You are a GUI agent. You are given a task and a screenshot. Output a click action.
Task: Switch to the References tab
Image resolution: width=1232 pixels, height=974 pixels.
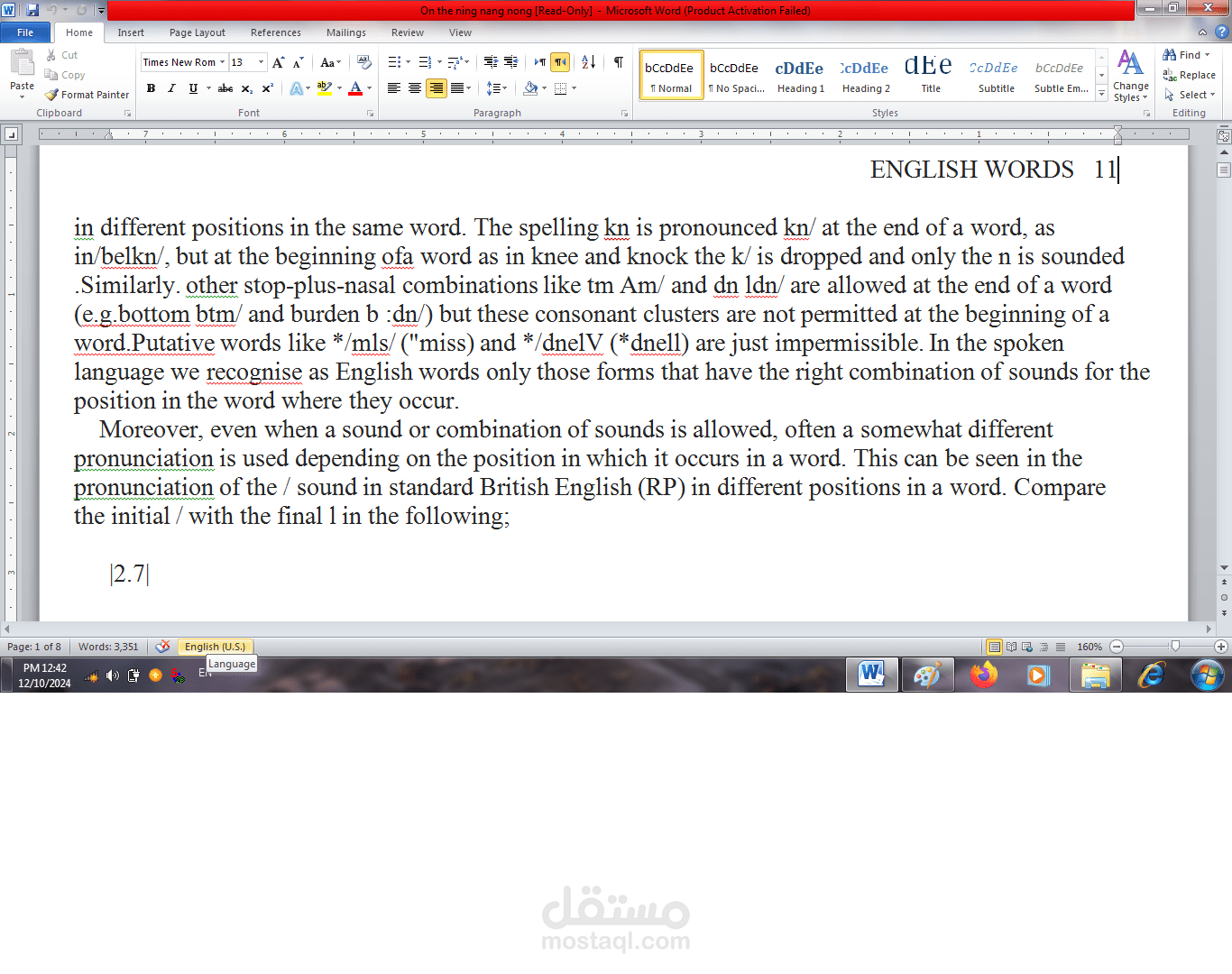click(x=276, y=32)
